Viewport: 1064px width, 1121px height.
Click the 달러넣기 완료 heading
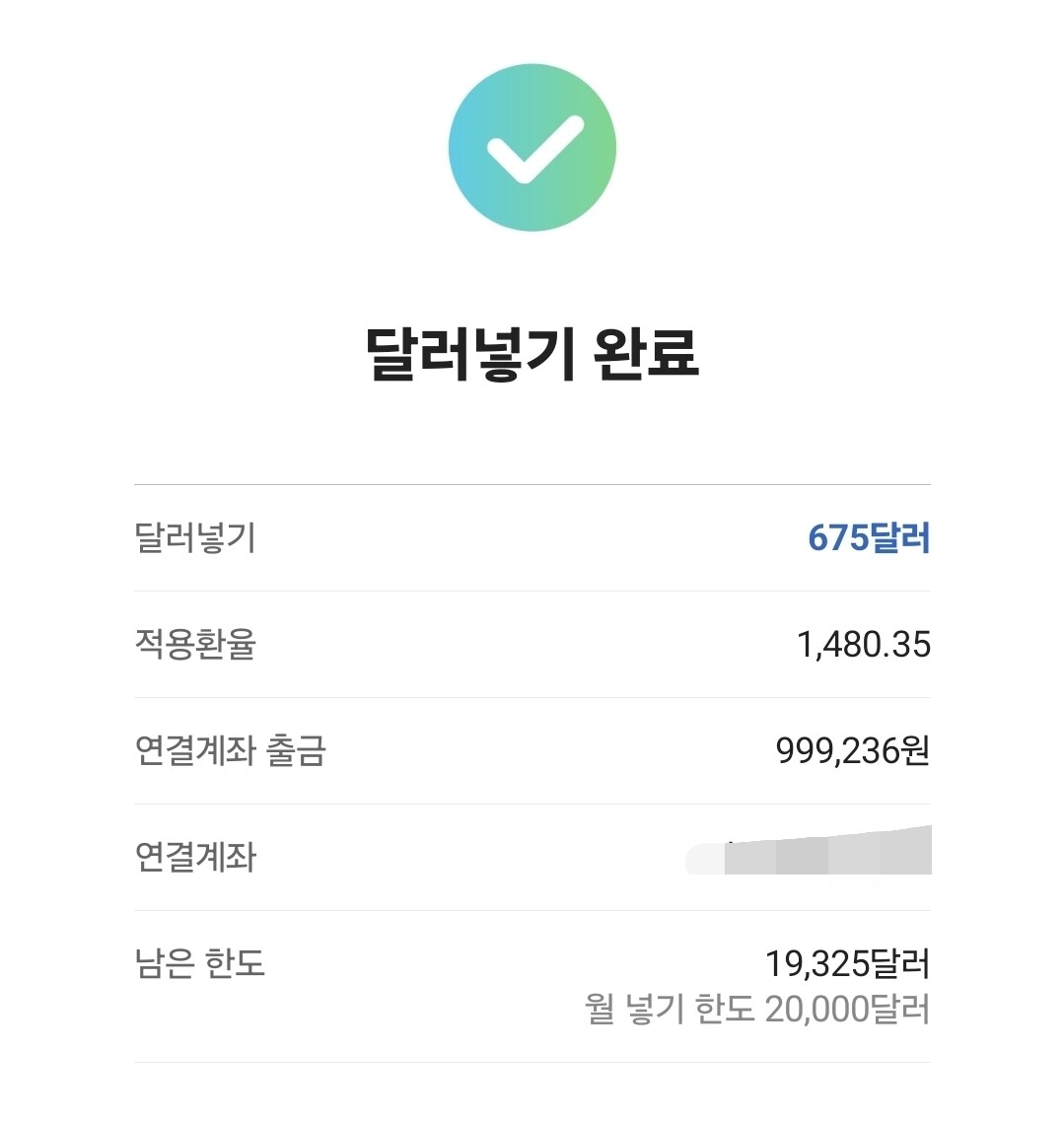(532, 352)
